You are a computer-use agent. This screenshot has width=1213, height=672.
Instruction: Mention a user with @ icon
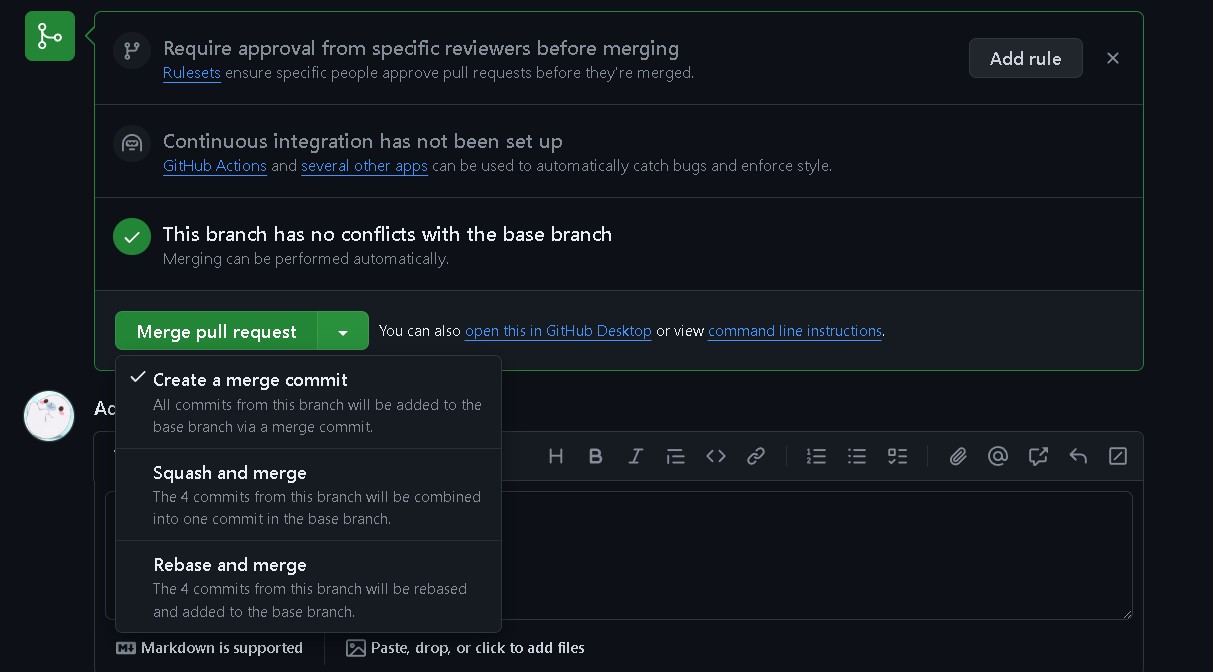997,456
